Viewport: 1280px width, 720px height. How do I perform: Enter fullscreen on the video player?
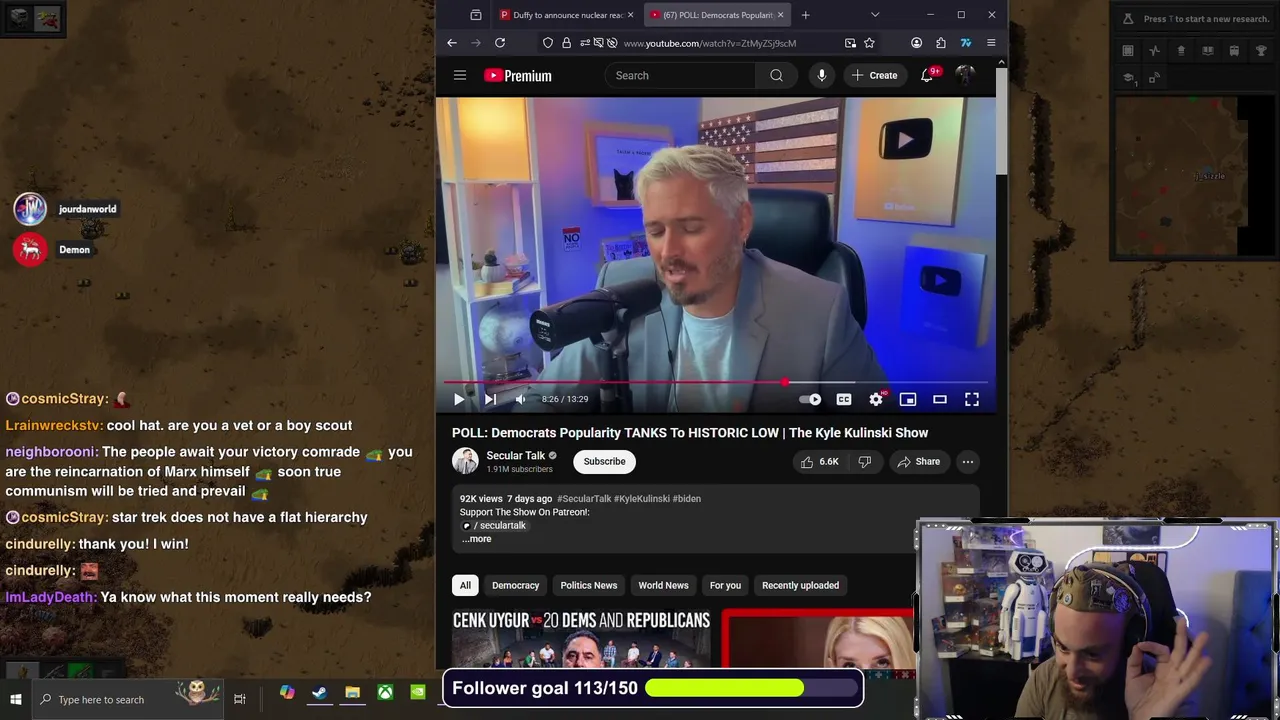(972, 399)
